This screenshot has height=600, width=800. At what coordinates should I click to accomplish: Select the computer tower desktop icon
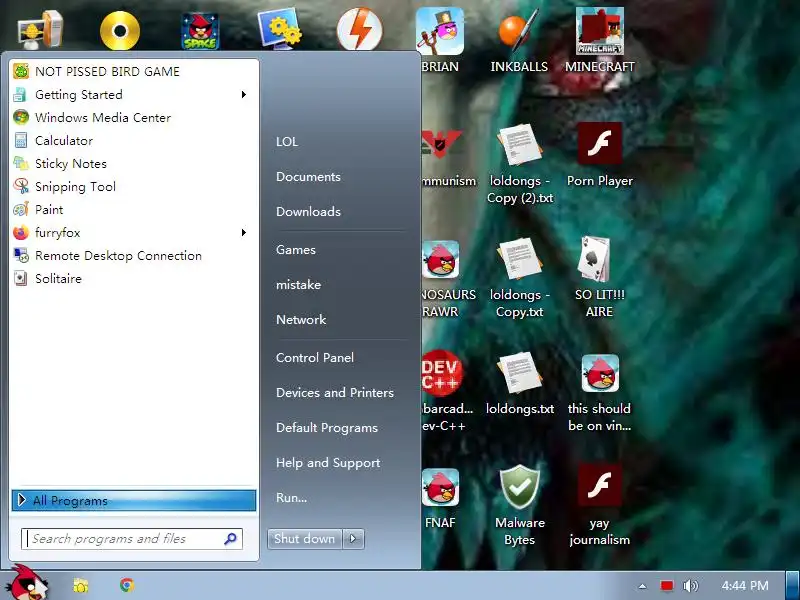coord(40,30)
